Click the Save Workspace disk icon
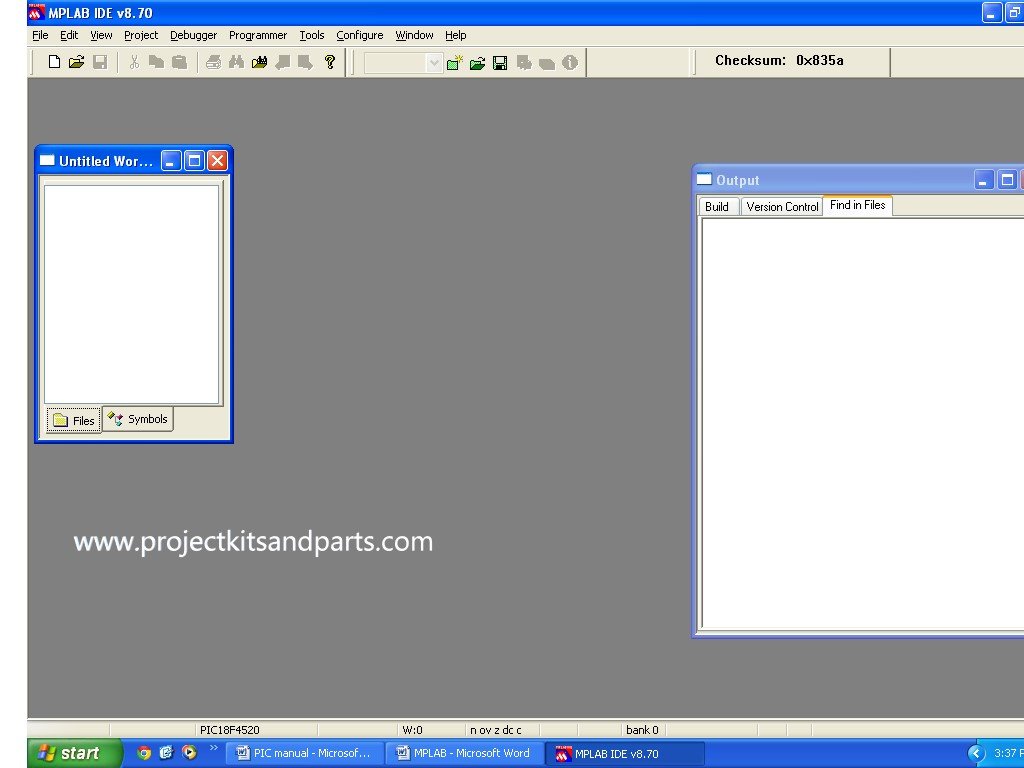1024x768 pixels. [500, 63]
